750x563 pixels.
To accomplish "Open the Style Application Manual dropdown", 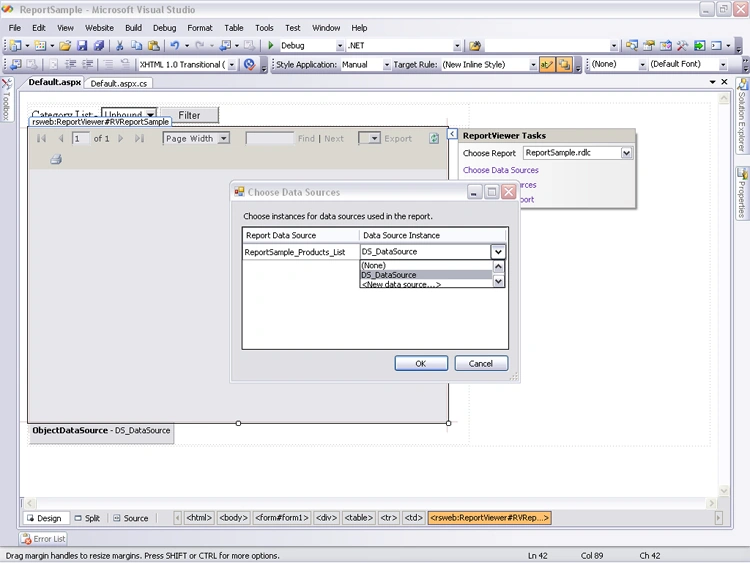I will 386,65.
